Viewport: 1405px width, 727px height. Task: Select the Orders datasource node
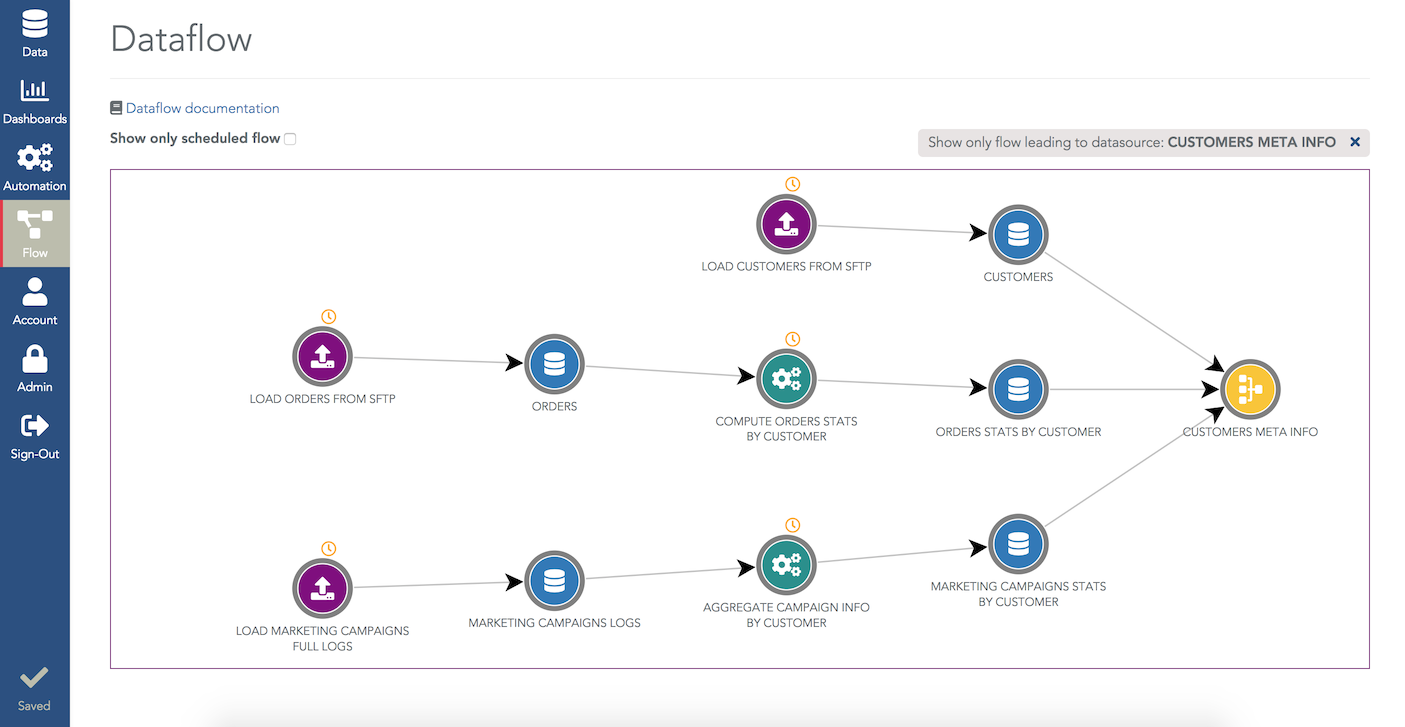pos(554,364)
